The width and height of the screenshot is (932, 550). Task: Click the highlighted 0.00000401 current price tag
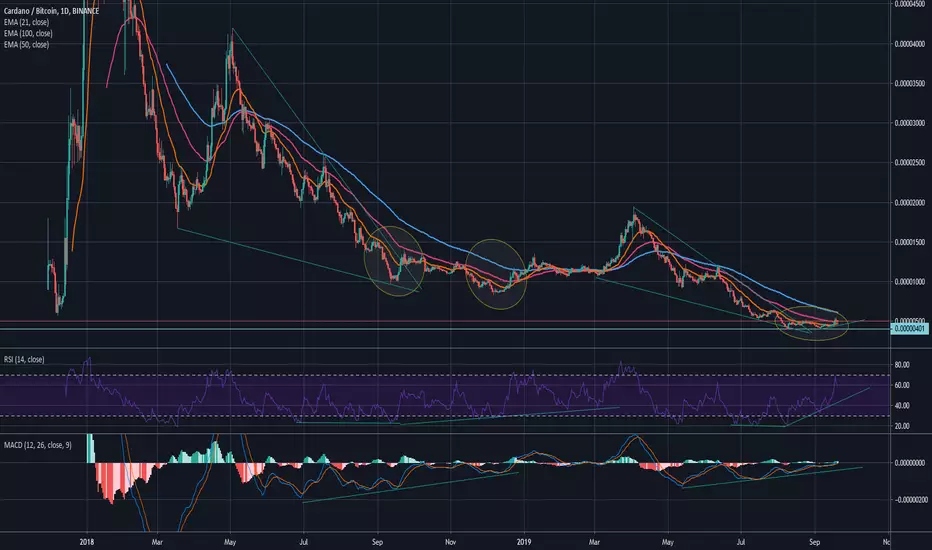909,328
